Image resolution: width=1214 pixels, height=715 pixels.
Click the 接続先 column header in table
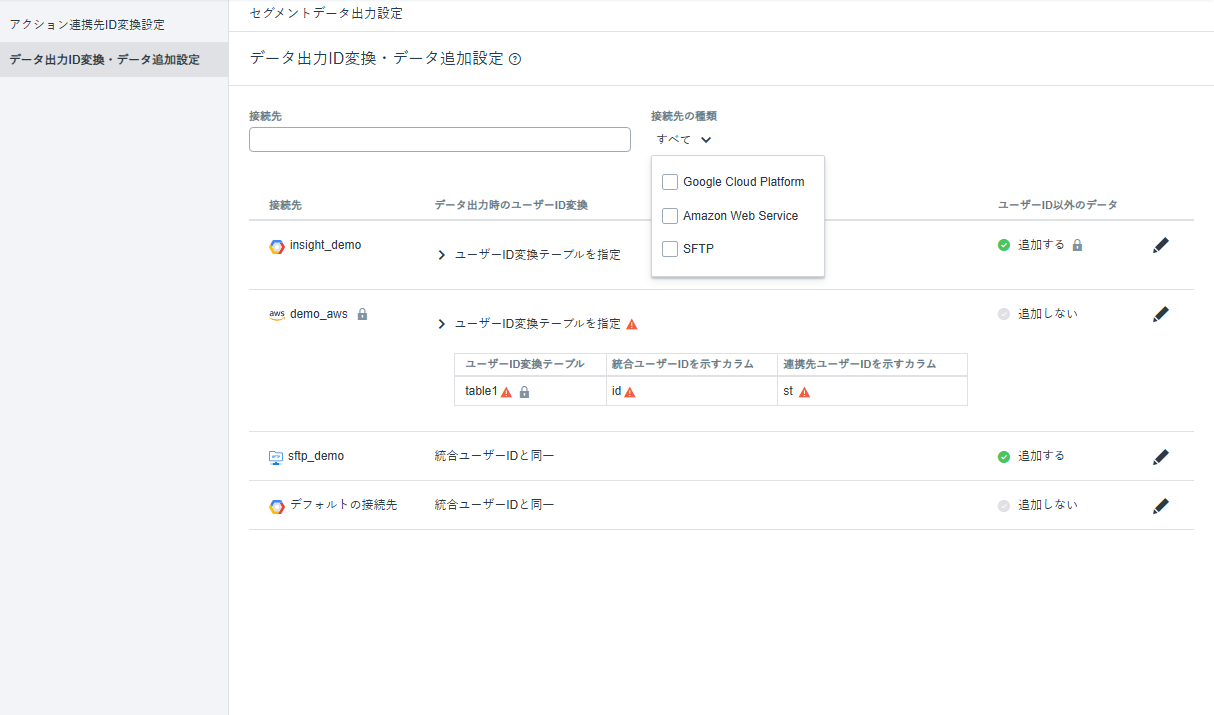(285, 205)
